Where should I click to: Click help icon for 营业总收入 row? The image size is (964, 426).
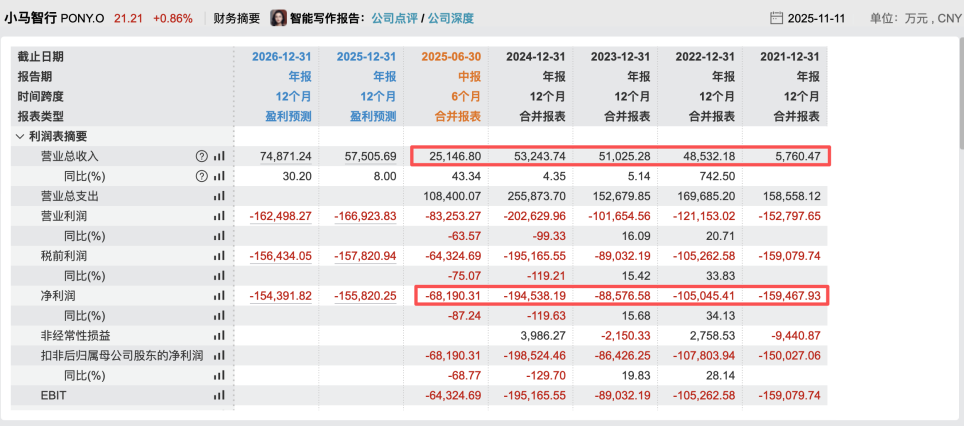click(x=201, y=157)
